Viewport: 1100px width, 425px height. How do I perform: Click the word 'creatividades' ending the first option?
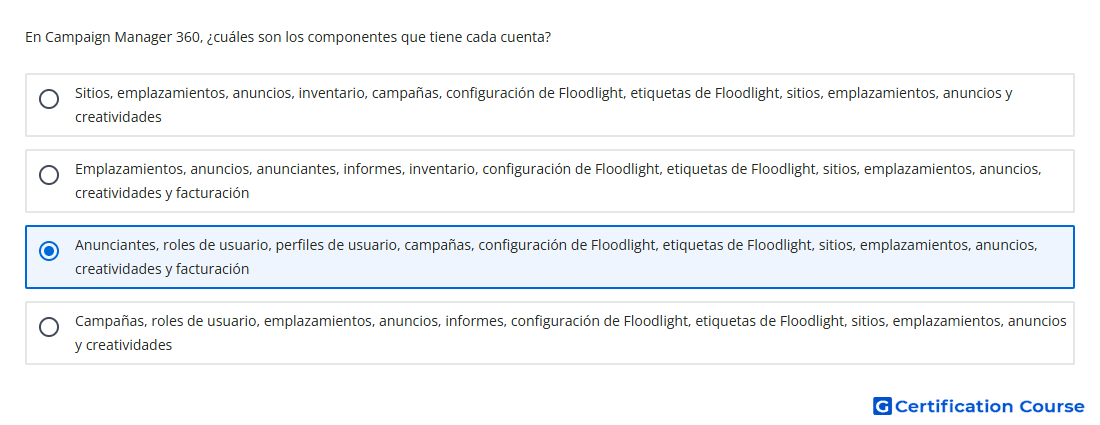point(118,117)
